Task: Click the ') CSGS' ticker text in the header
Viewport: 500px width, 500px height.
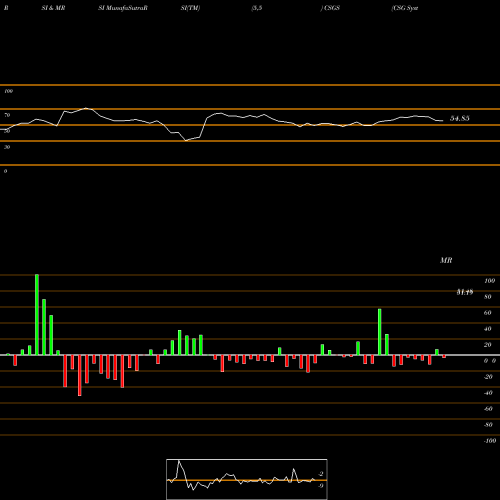Action: [330, 8]
